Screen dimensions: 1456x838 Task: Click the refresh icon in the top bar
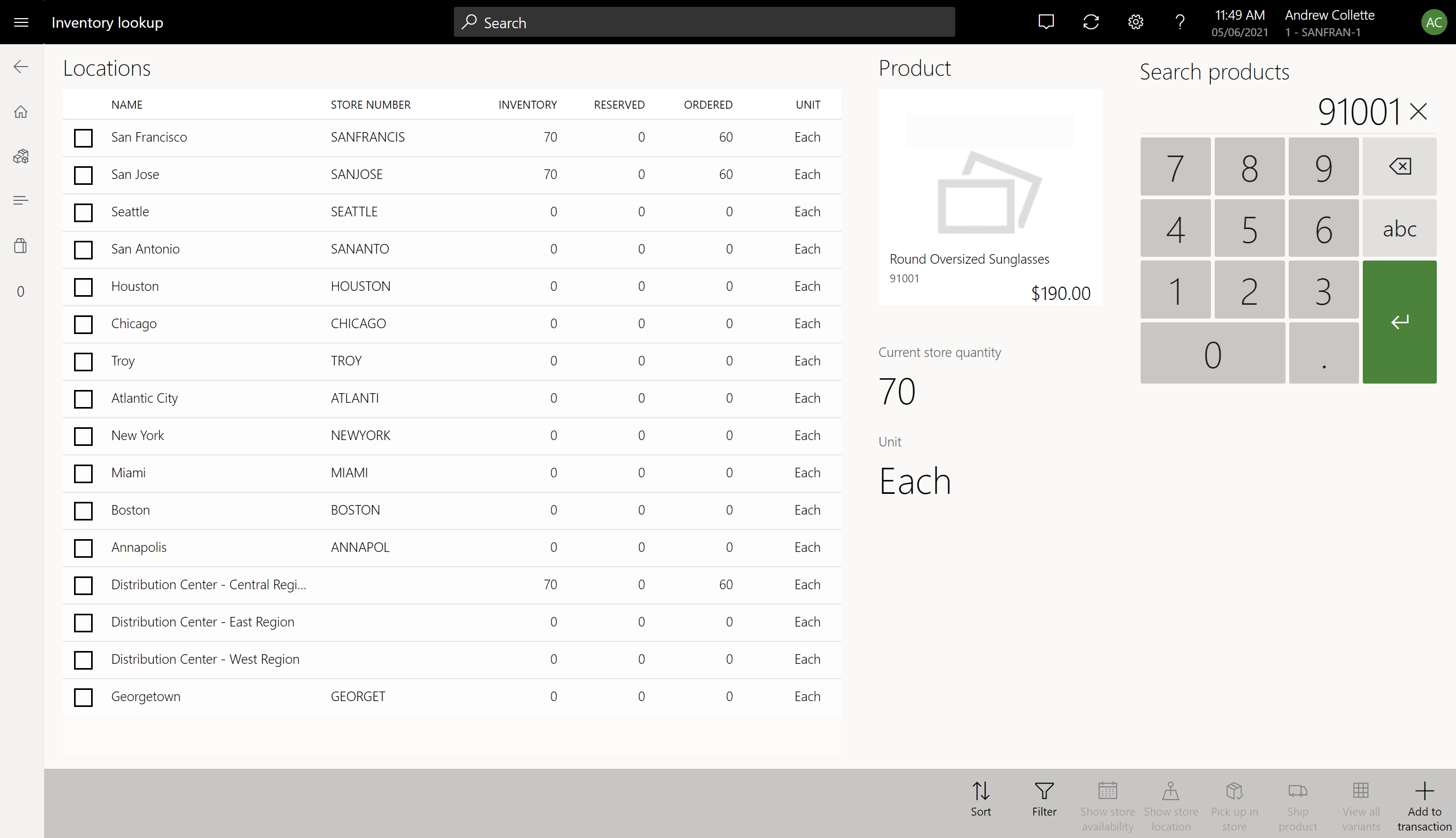[x=1091, y=22]
